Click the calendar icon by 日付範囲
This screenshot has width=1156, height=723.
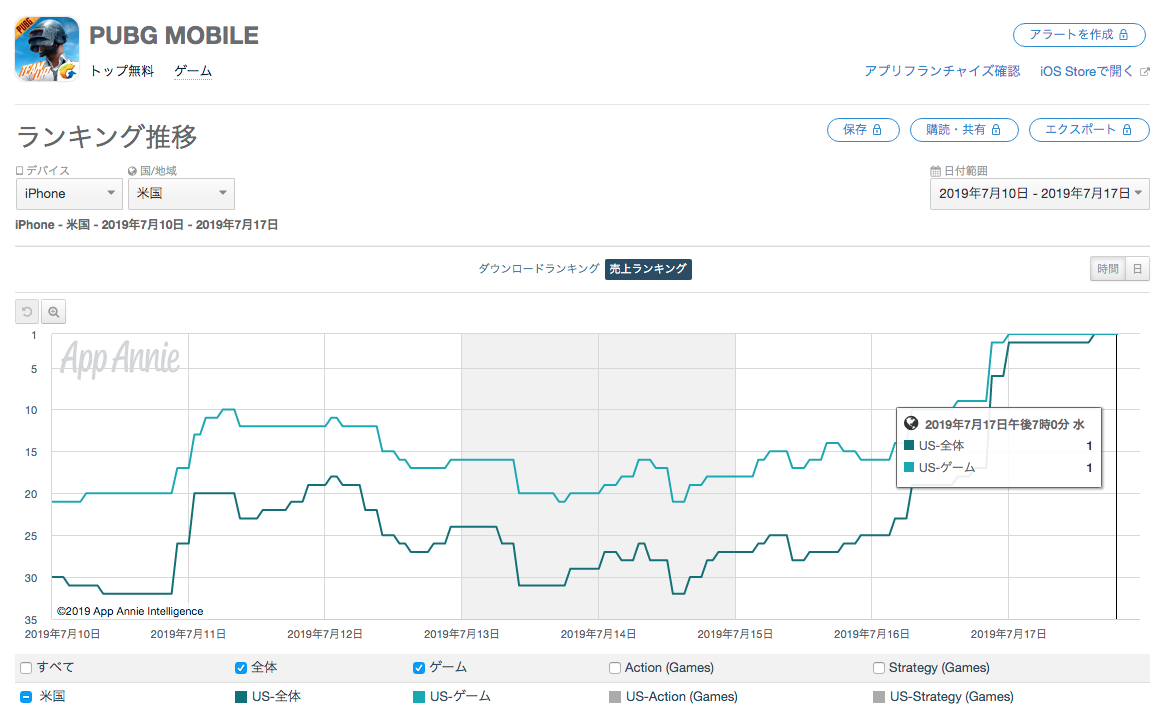point(935,171)
